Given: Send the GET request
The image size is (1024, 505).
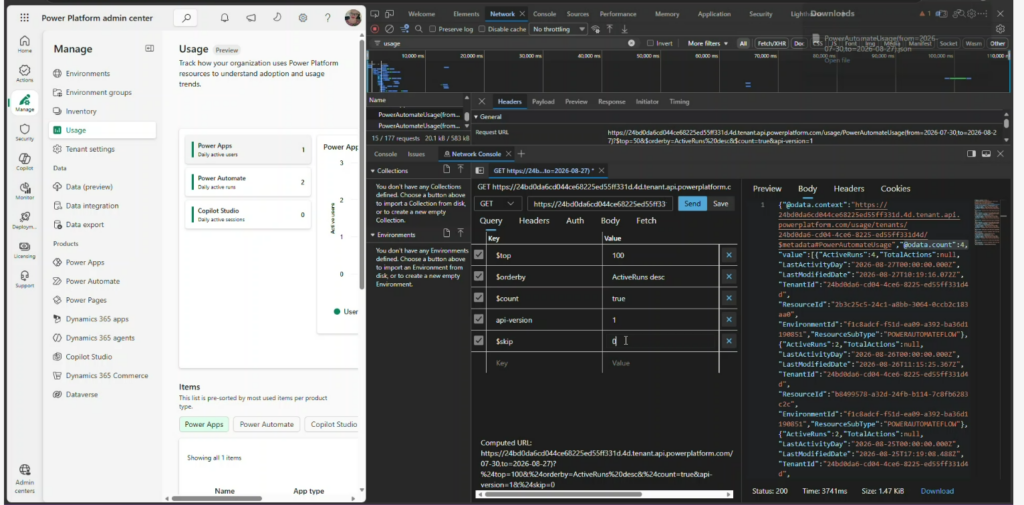Looking at the screenshot, I should pyautogui.click(x=692, y=204).
